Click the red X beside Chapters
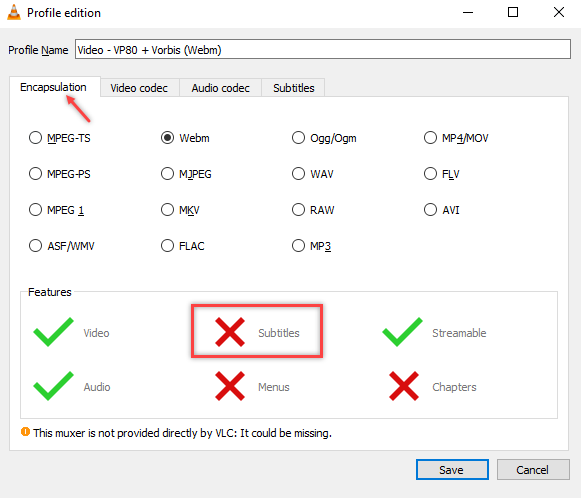The width and height of the screenshot is (581, 498). [x=404, y=386]
